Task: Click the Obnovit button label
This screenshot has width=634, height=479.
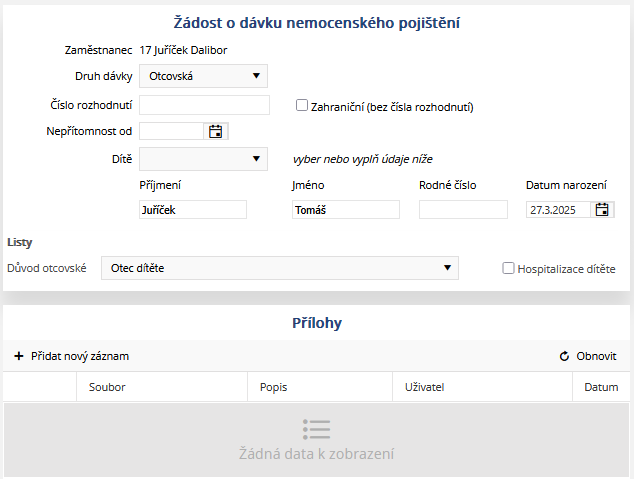Action: [x=596, y=356]
